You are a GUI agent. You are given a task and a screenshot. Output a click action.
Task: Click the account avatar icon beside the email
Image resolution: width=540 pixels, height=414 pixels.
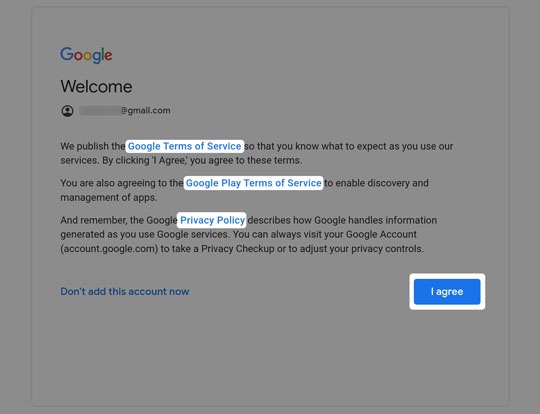pos(68,111)
